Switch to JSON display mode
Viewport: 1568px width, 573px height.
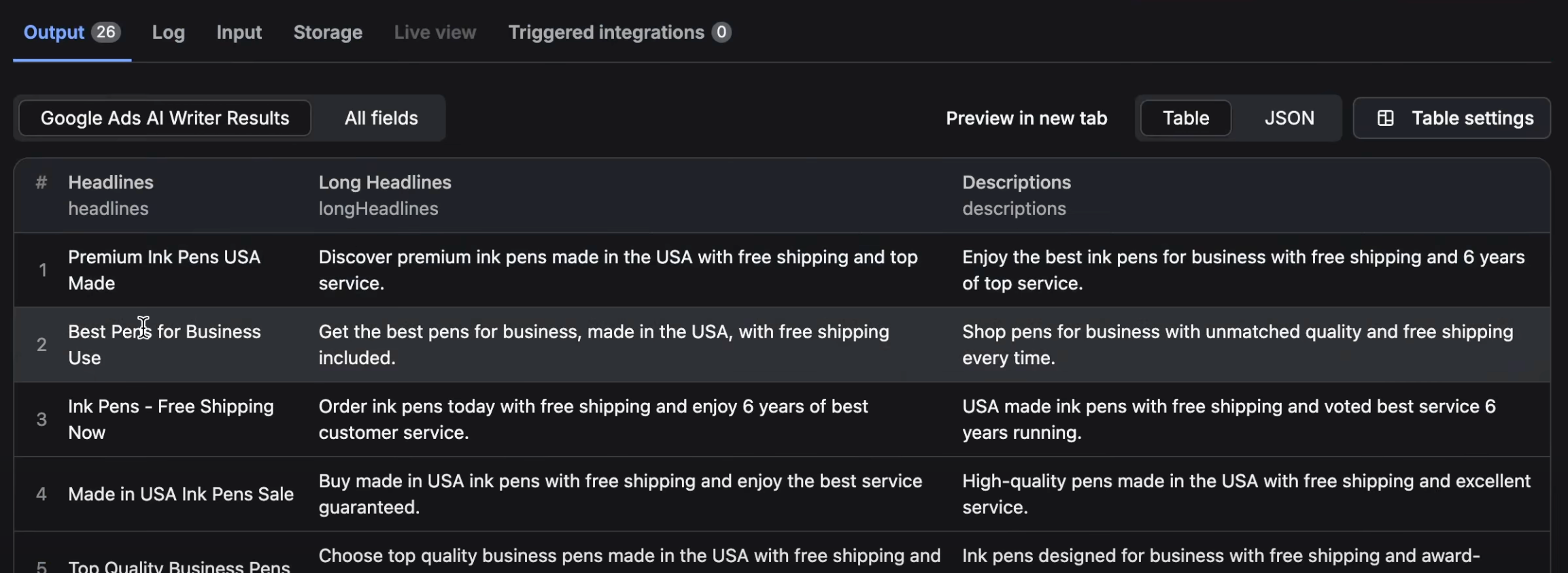[1289, 118]
